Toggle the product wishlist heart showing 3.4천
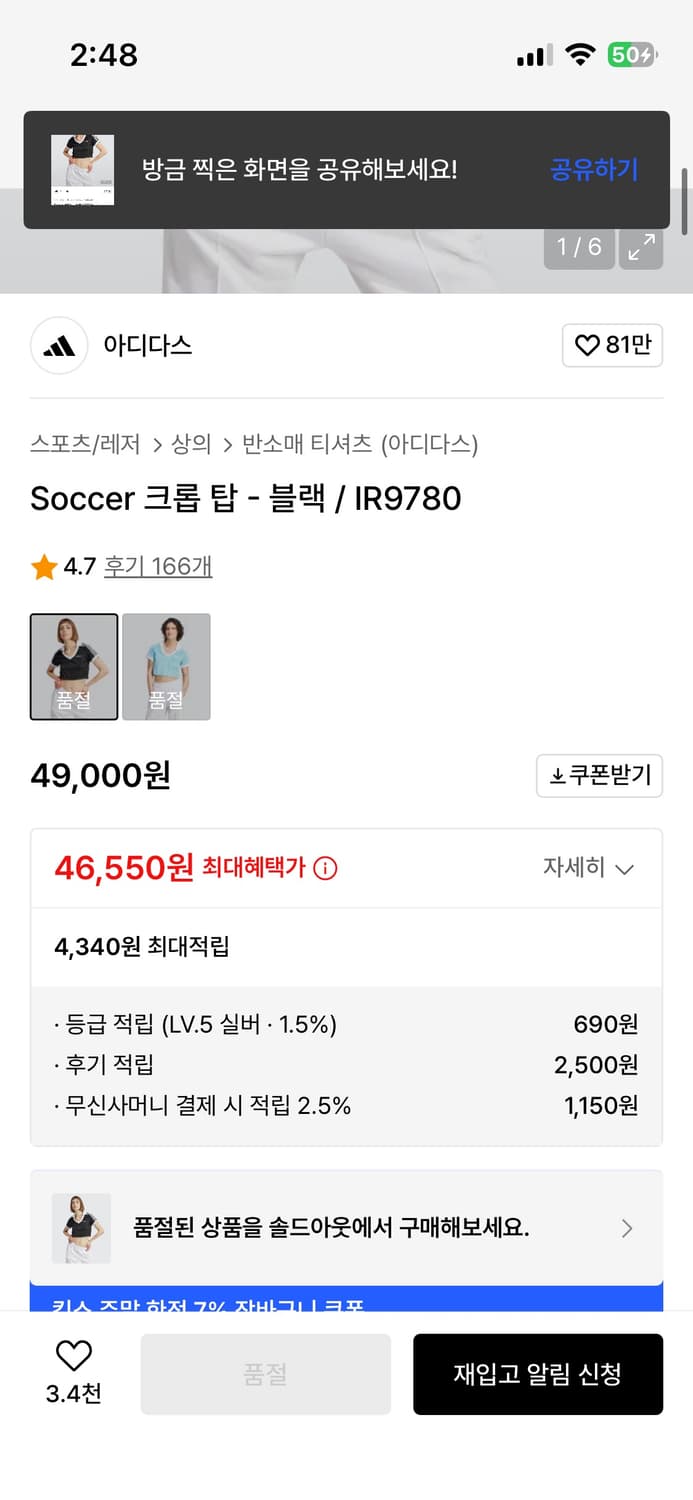The width and height of the screenshot is (693, 1500). pos(72,1362)
